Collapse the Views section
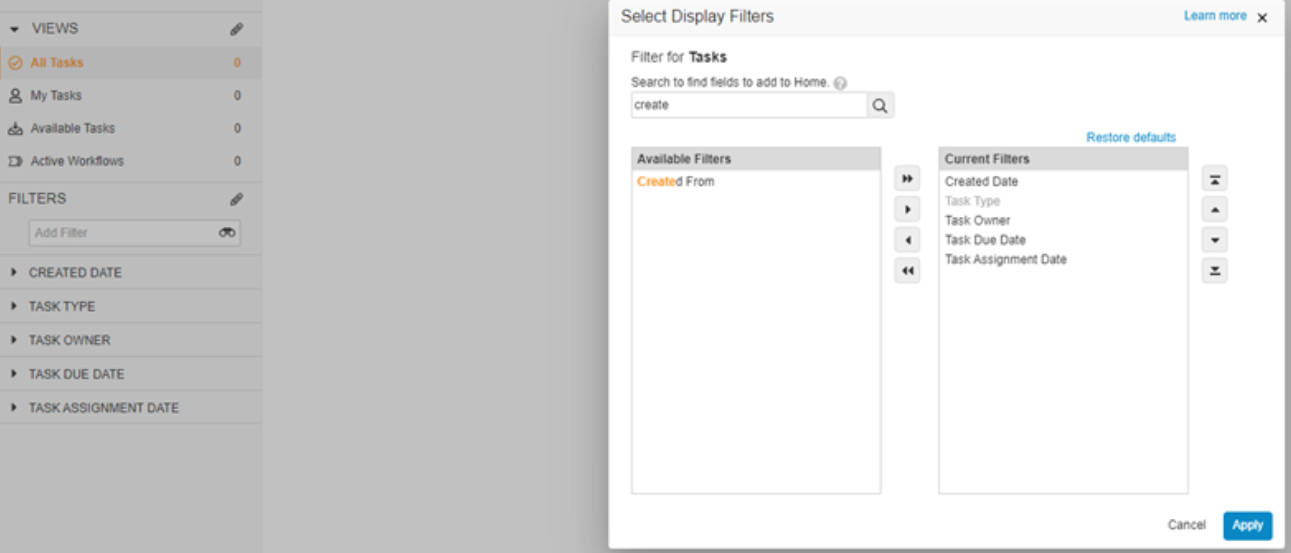The height and width of the screenshot is (553, 1291). point(14,29)
